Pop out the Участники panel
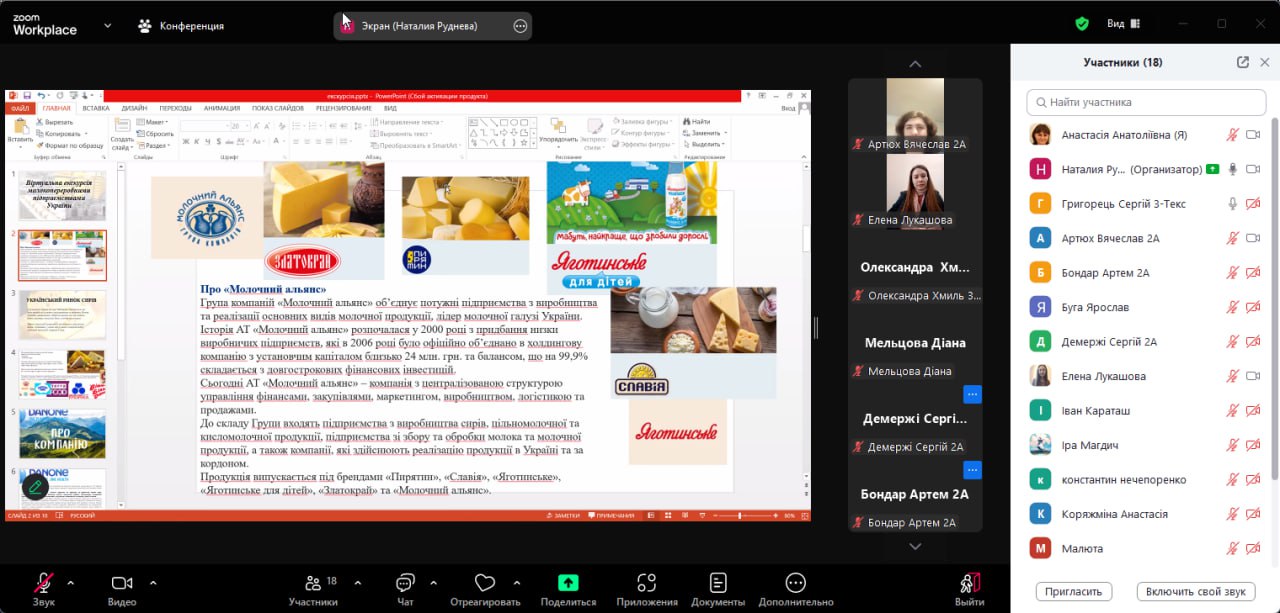The height and width of the screenshot is (613, 1280). pos(1243,62)
